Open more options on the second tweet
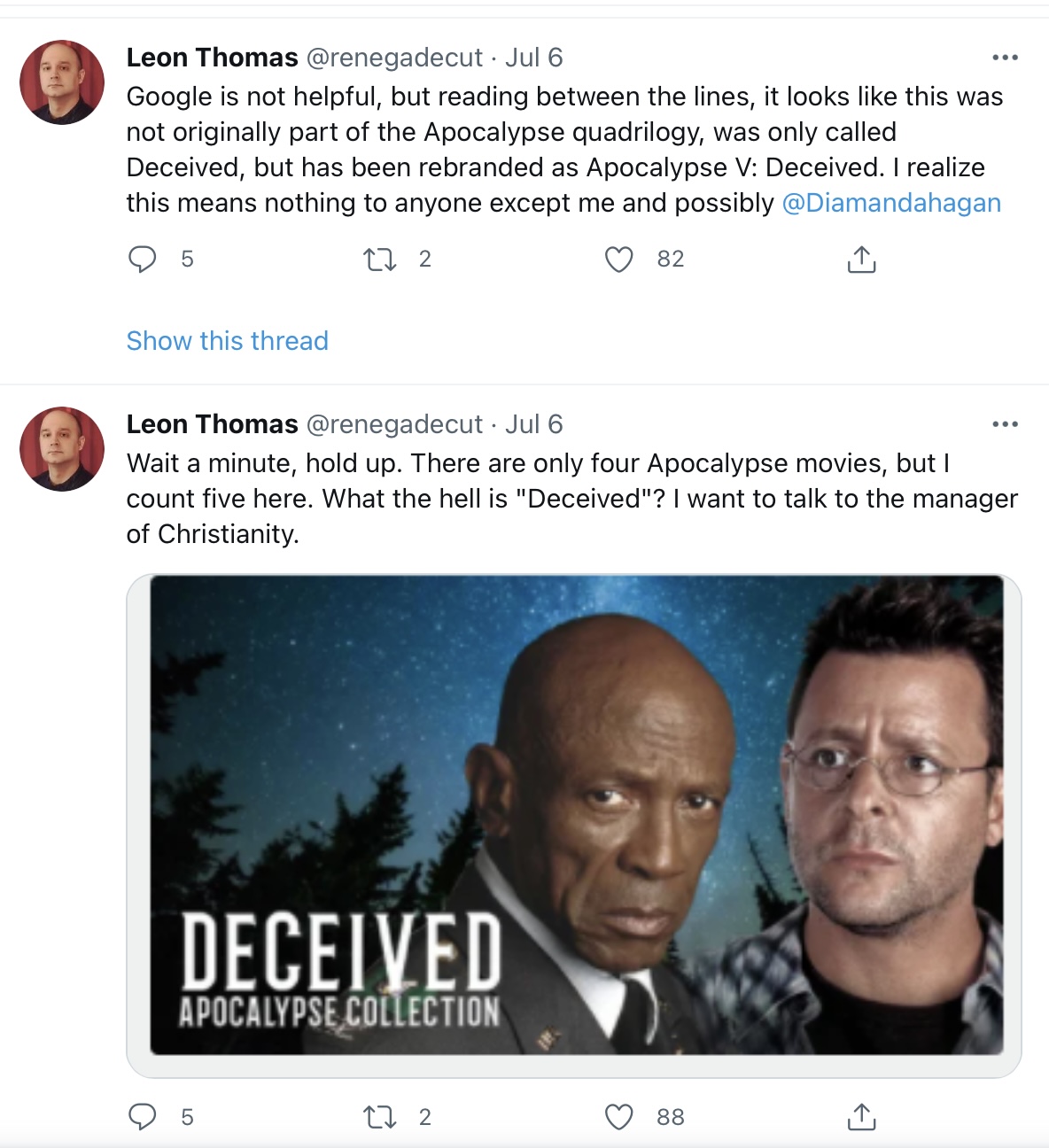The width and height of the screenshot is (1049, 1148). point(1005,424)
